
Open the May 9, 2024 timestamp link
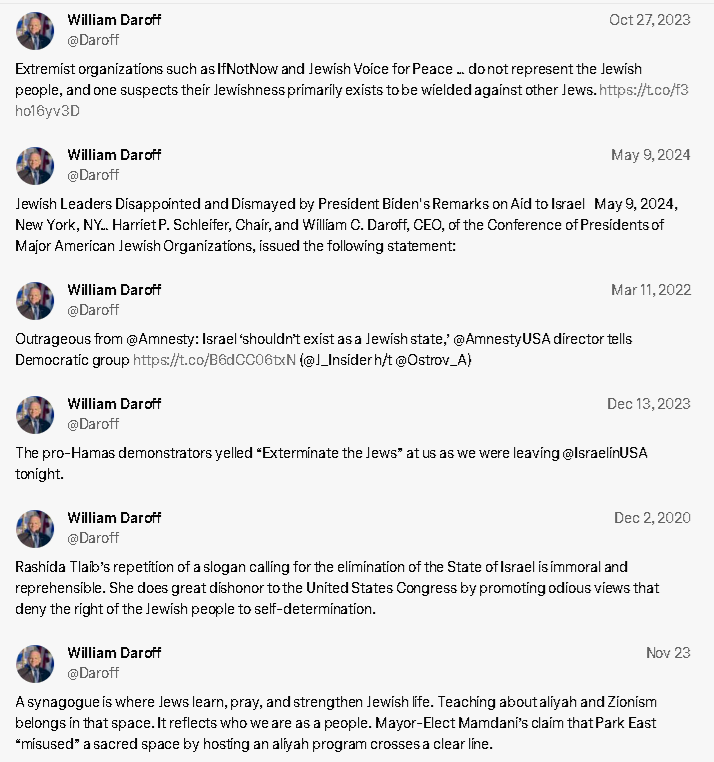pos(651,155)
